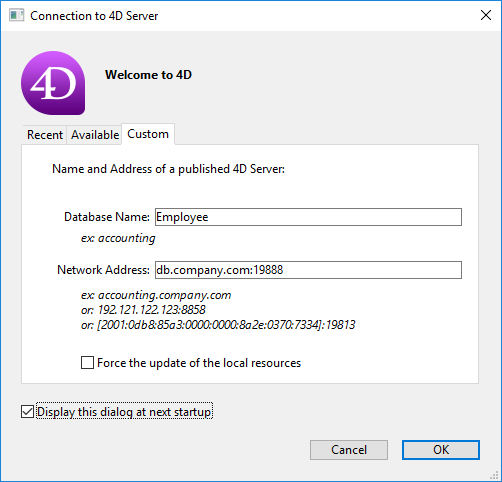Select the Custom tab
Screen dimensions: 502x482
pos(148,134)
